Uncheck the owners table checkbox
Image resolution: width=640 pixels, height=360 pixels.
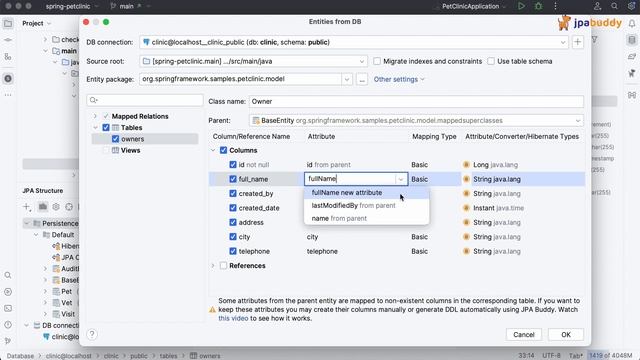[116, 139]
